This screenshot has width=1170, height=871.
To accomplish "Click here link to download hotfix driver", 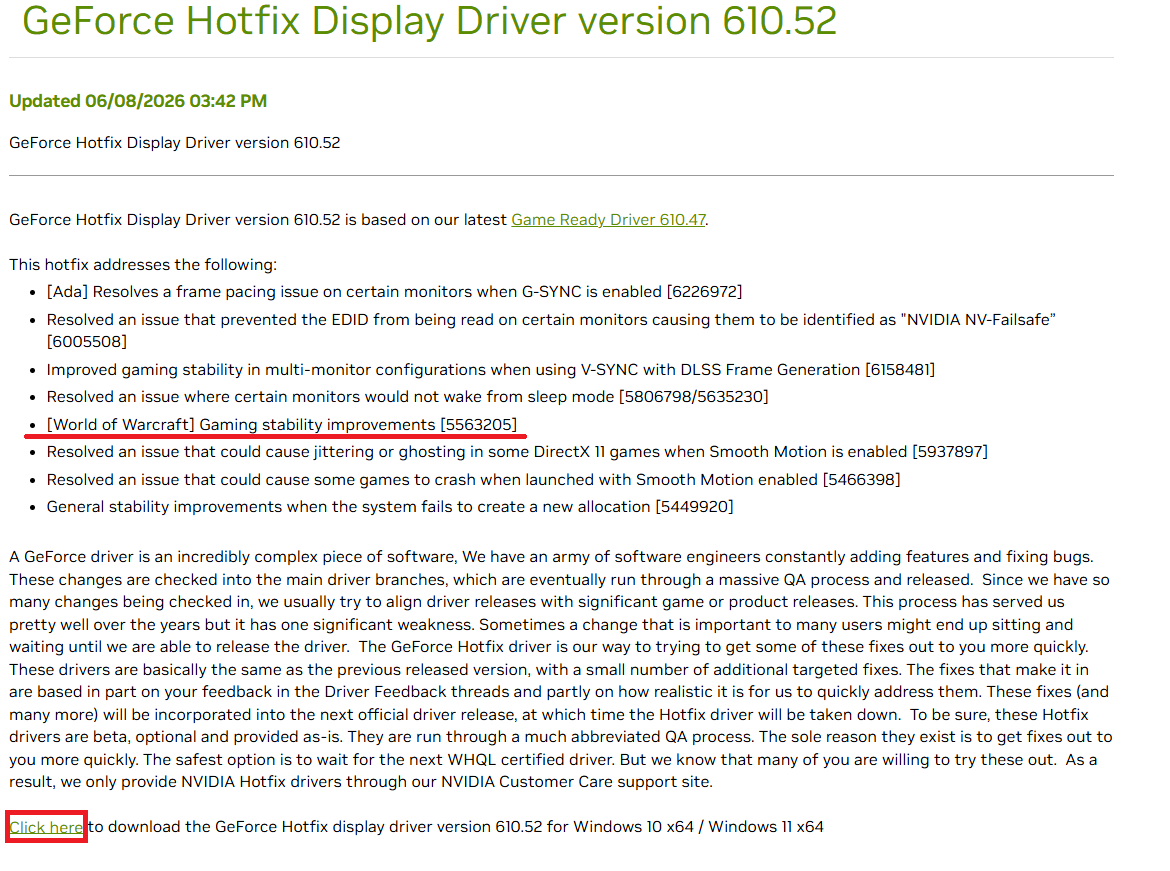I will [x=46, y=827].
